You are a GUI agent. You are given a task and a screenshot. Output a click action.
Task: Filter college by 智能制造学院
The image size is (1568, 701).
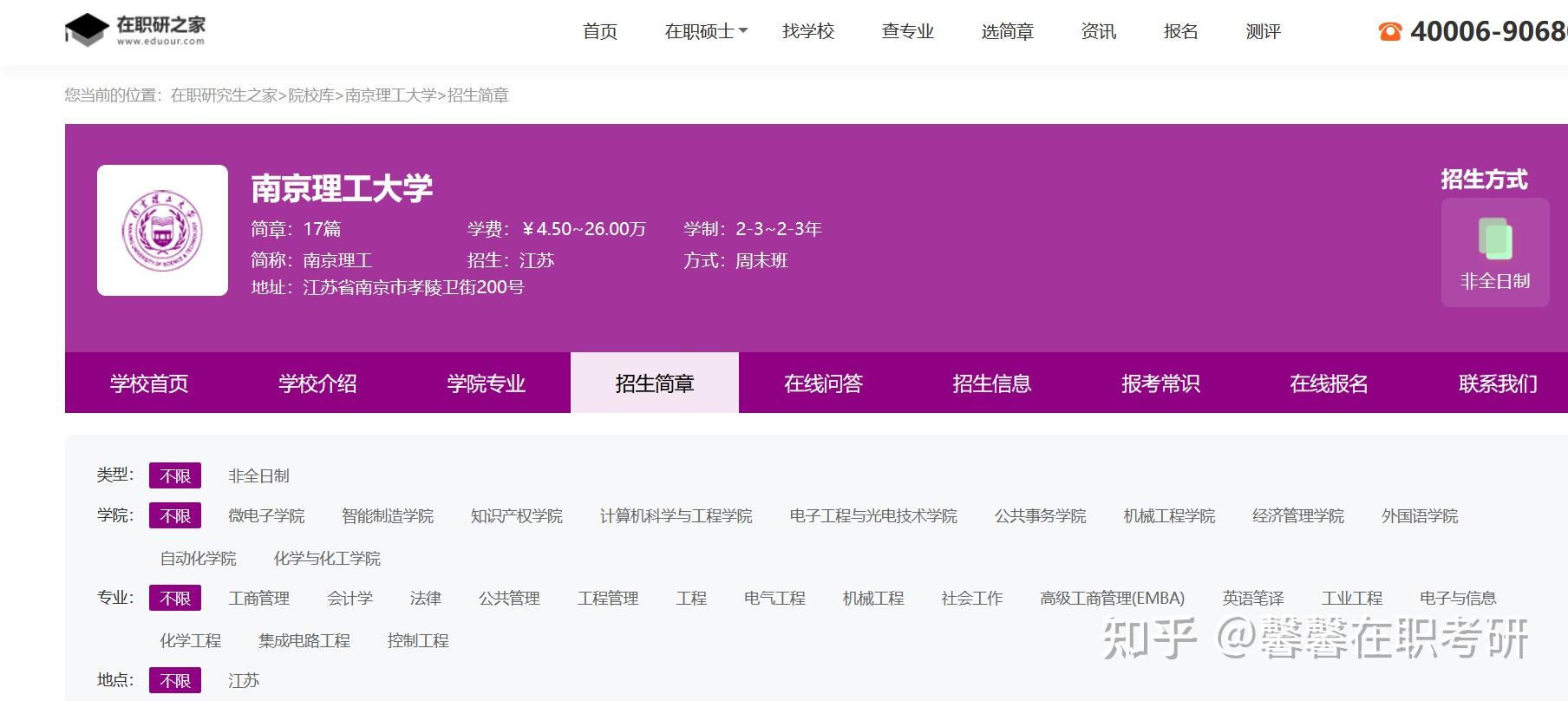tap(388, 515)
